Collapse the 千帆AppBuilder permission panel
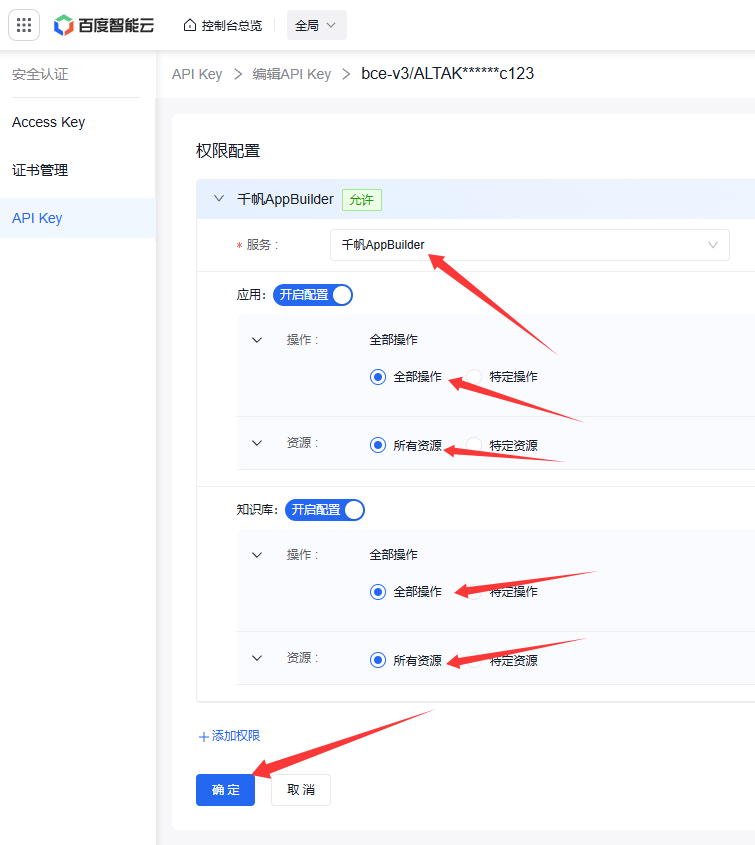 (x=219, y=199)
